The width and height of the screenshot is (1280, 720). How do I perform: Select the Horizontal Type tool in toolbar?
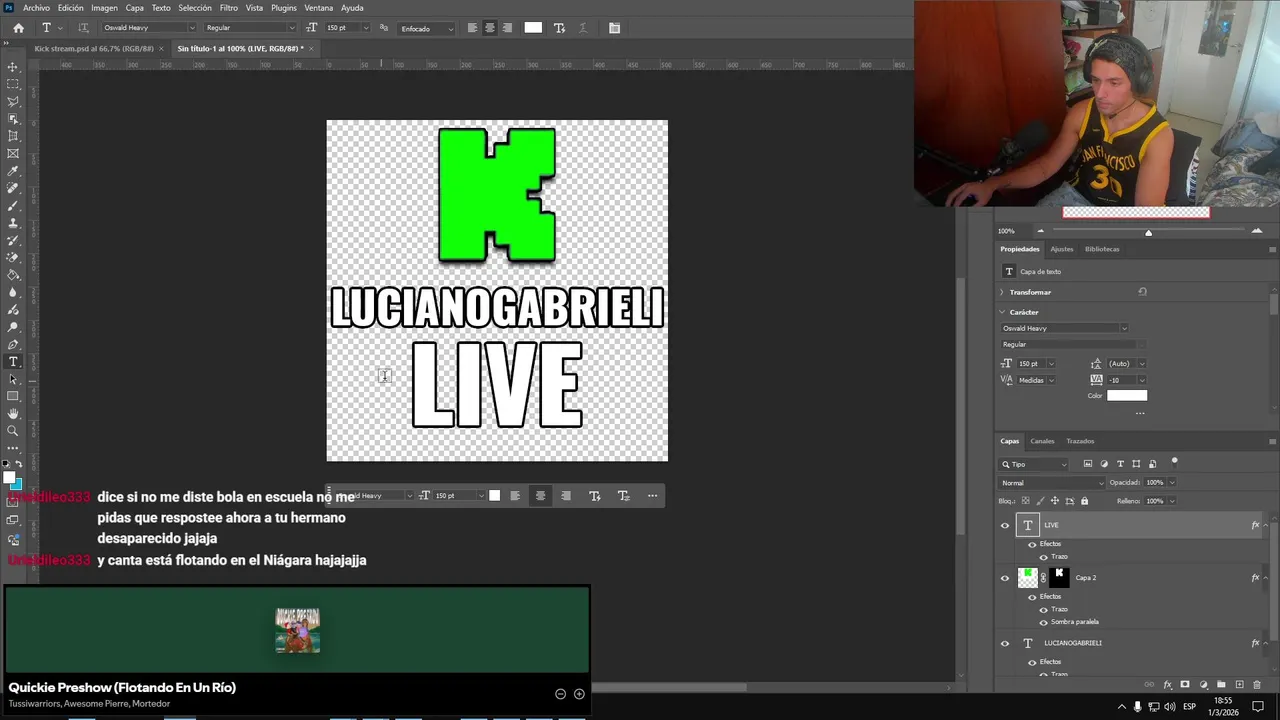(13, 362)
